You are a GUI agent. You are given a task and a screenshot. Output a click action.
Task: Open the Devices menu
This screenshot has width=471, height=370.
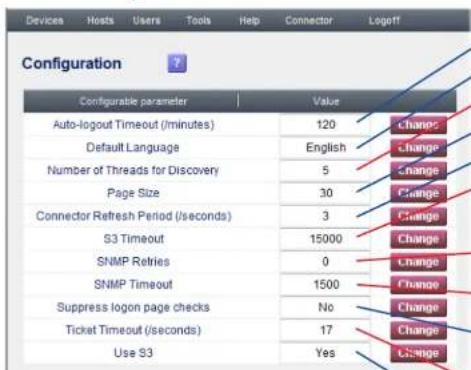pos(45,21)
